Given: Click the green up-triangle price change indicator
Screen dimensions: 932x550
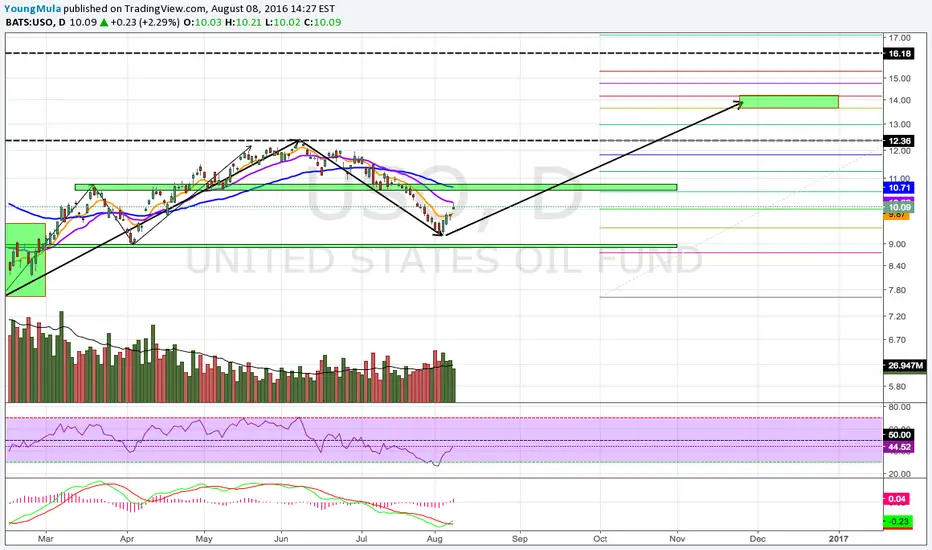Looking at the screenshot, I should click(x=104, y=23).
